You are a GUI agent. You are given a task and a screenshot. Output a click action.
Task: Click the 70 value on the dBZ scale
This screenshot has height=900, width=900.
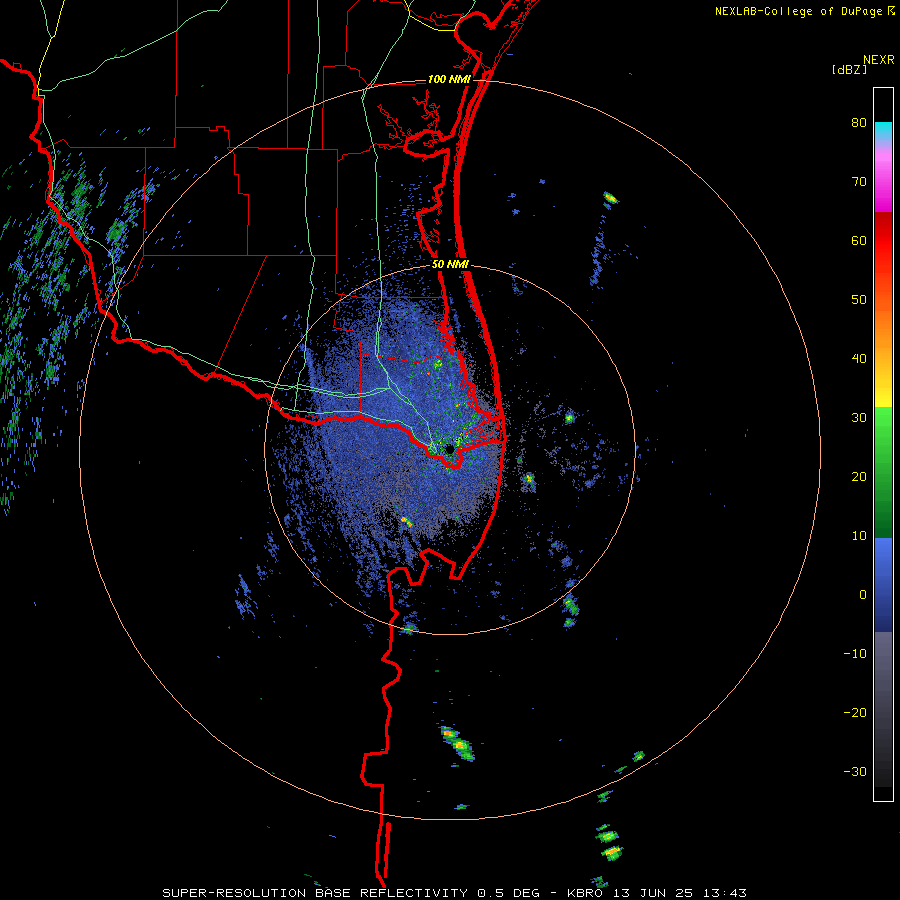859,182
